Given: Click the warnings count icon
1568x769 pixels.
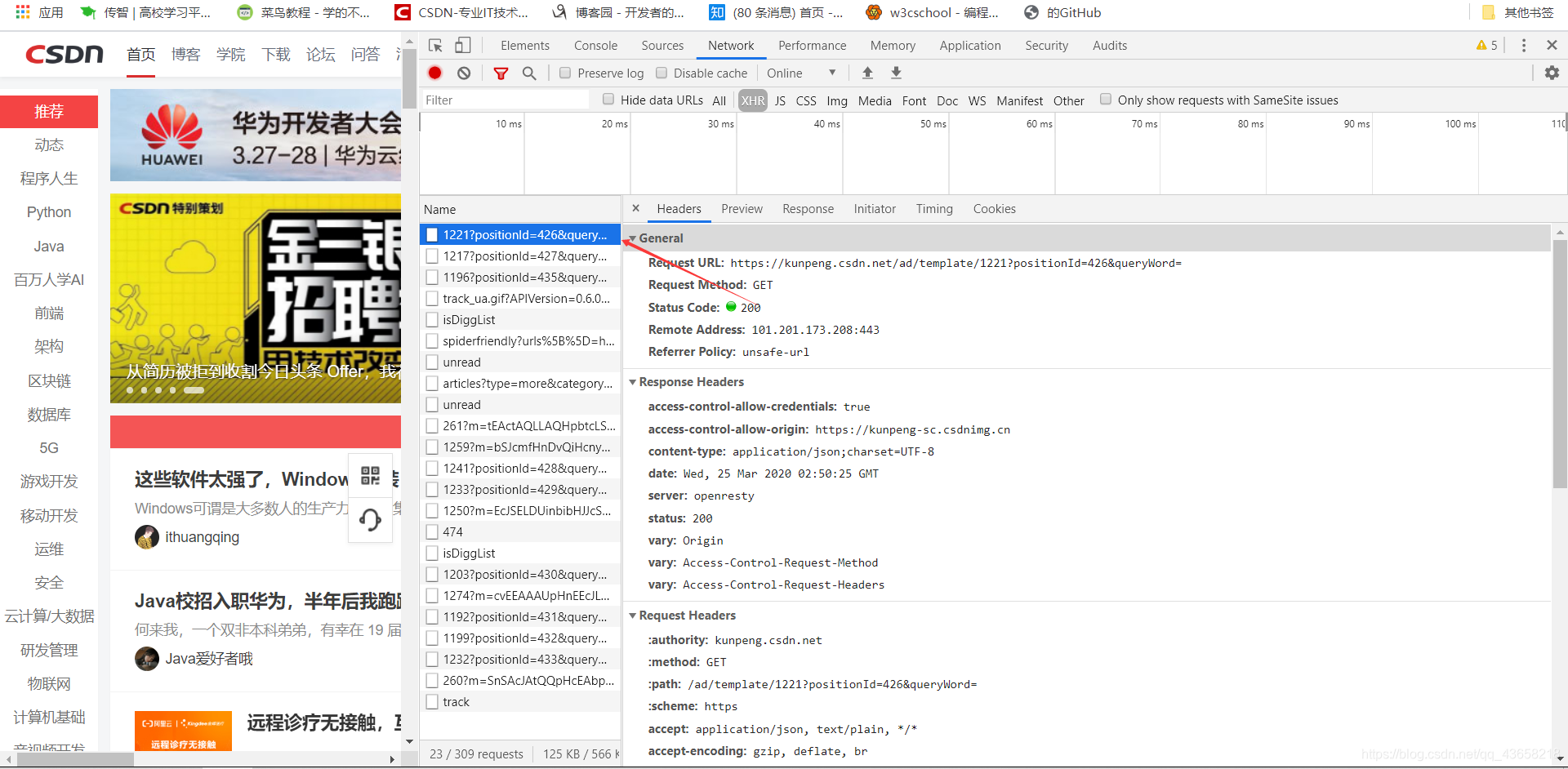Looking at the screenshot, I should pyautogui.click(x=1486, y=46).
